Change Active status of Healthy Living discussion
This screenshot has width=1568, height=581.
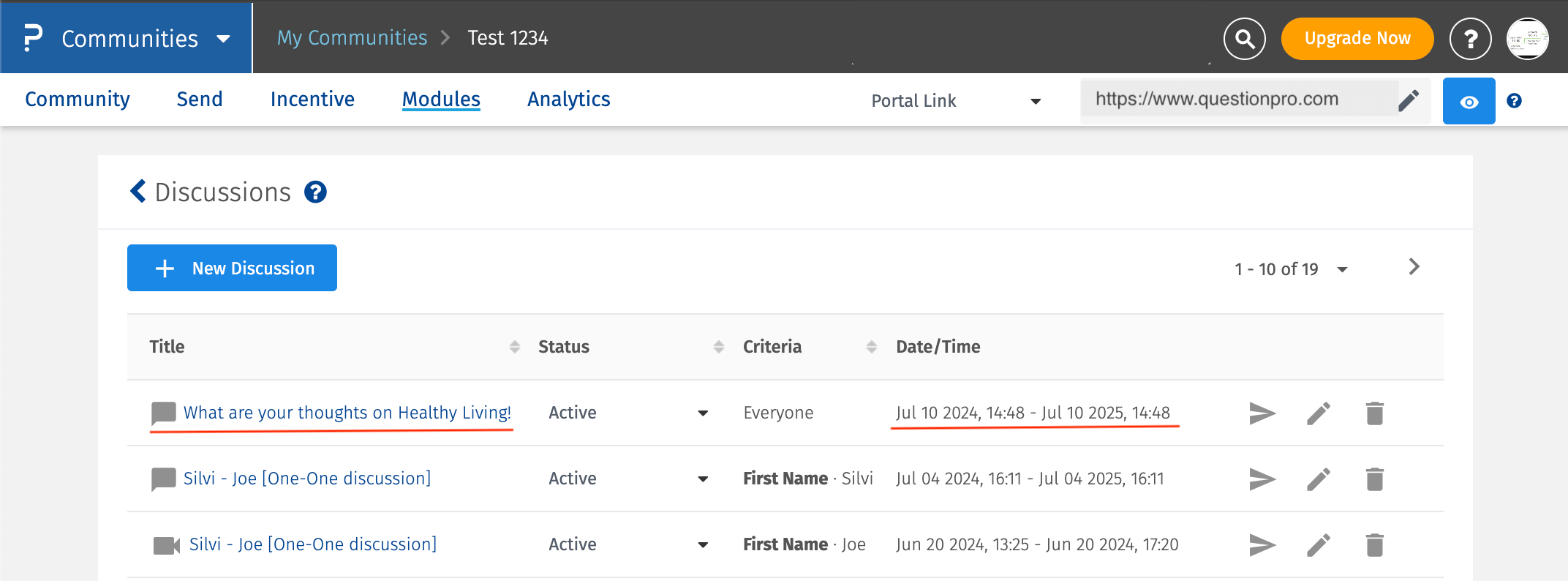click(x=702, y=413)
